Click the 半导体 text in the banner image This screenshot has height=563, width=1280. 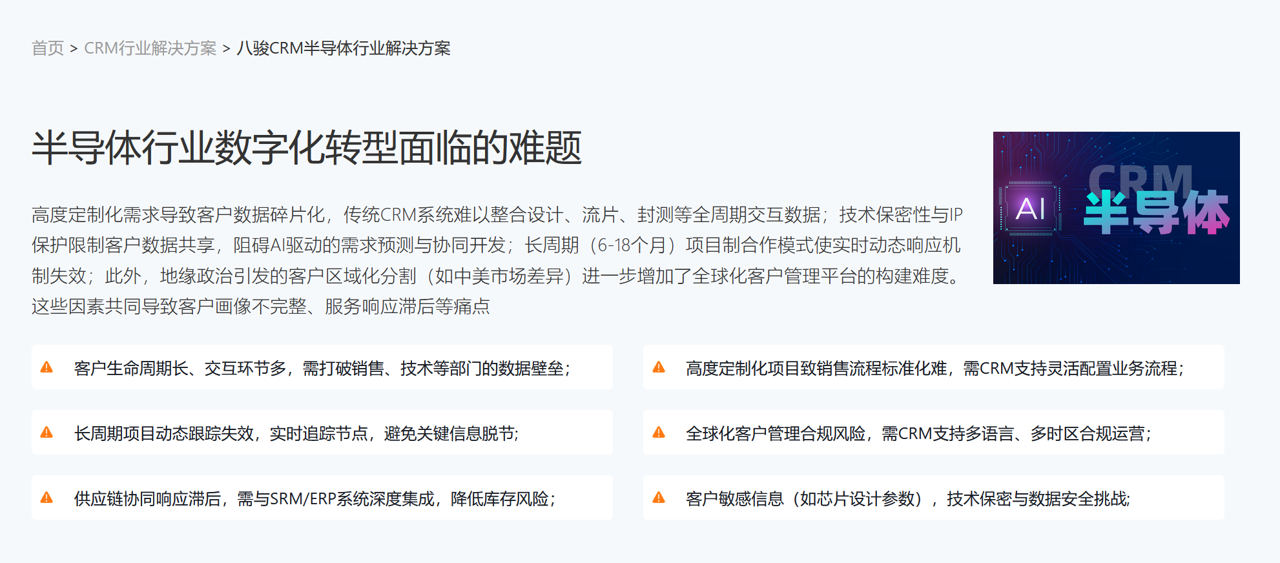pos(1156,215)
